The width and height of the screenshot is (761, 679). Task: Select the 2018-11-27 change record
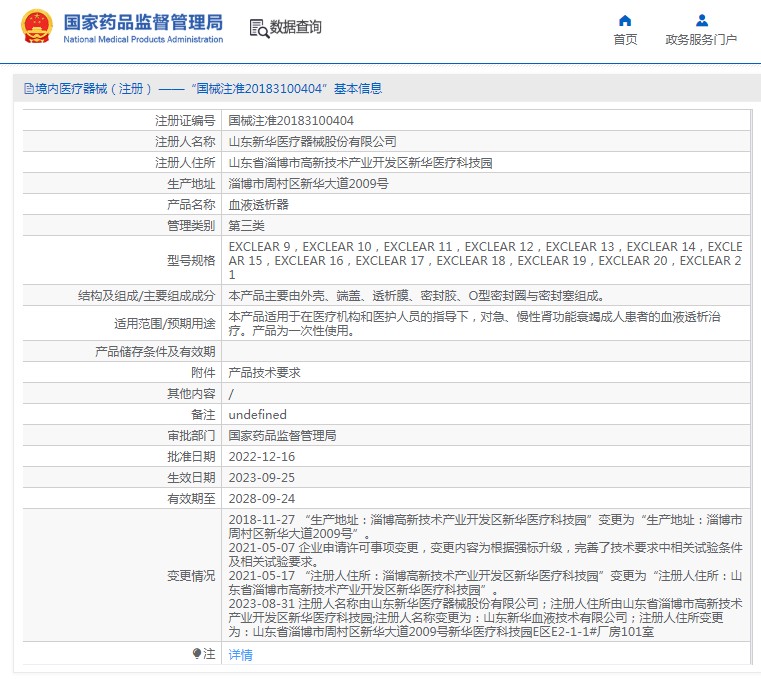coord(485,527)
